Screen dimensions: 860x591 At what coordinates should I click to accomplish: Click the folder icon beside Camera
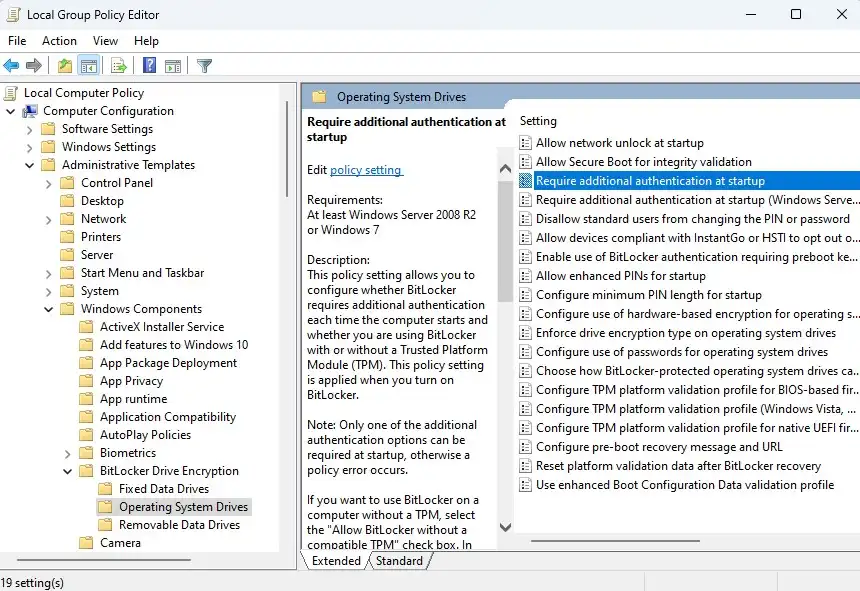(86, 543)
